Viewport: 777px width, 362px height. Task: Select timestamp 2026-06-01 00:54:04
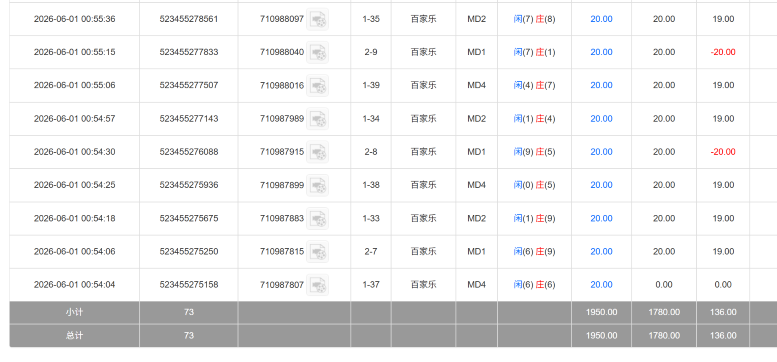pyautogui.click(x=74, y=285)
